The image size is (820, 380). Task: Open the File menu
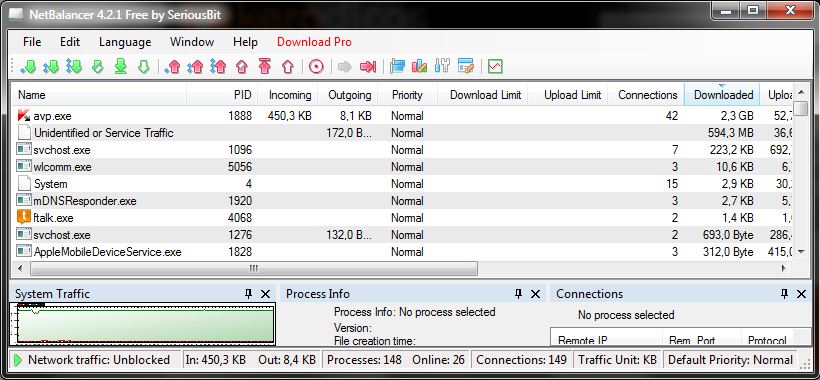point(32,42)
